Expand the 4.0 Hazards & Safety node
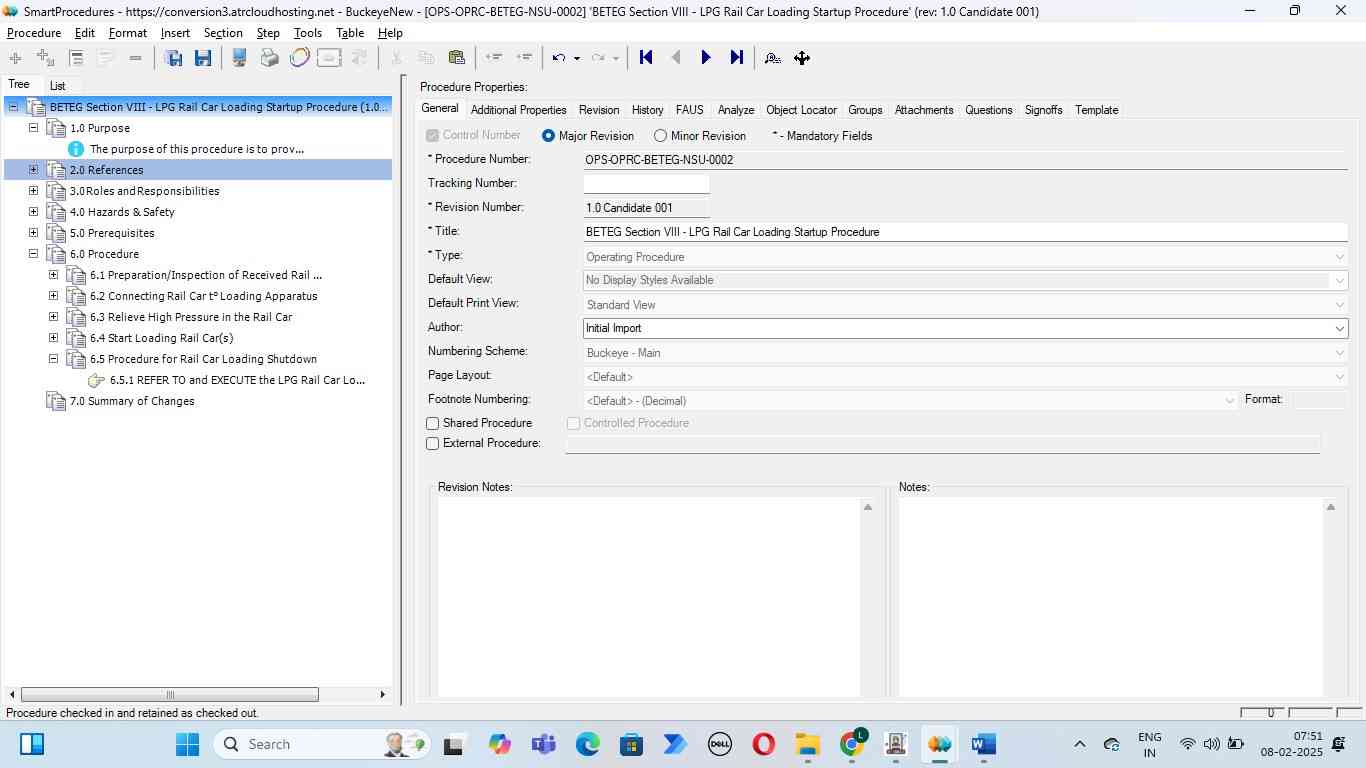Viewport: 1366px width, 768px height. 33,212
